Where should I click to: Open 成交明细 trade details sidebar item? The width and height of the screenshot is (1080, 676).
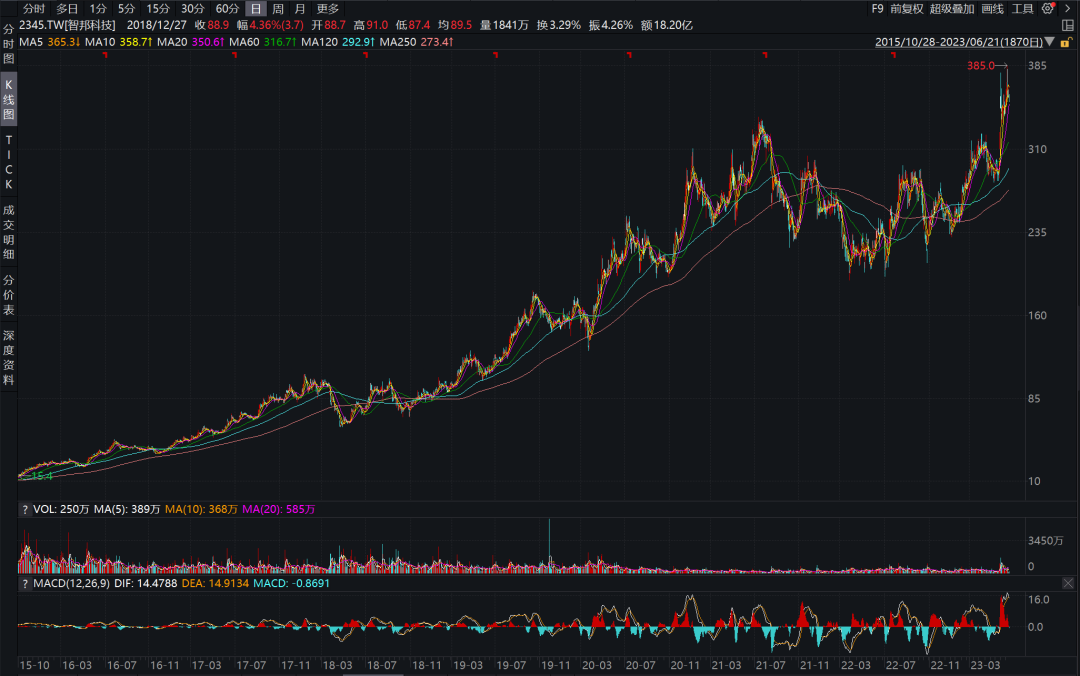8,232
